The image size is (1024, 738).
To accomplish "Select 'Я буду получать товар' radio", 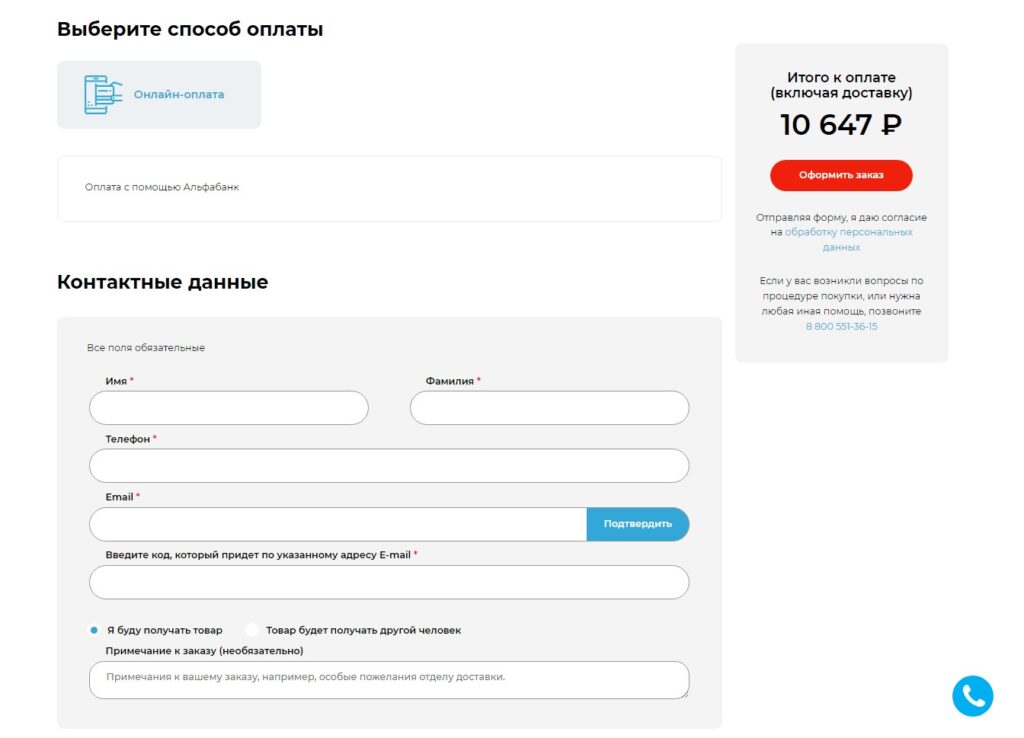I will pos(94,630).
